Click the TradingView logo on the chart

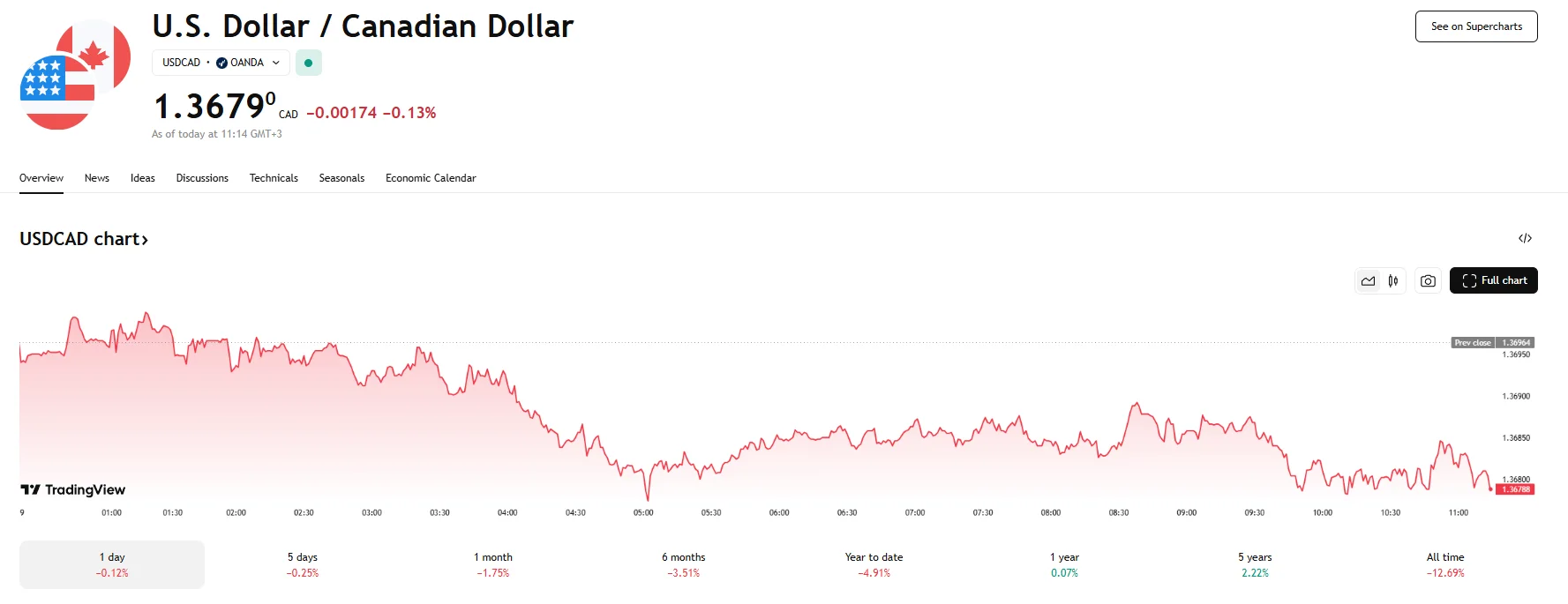(x=73, y=490)
